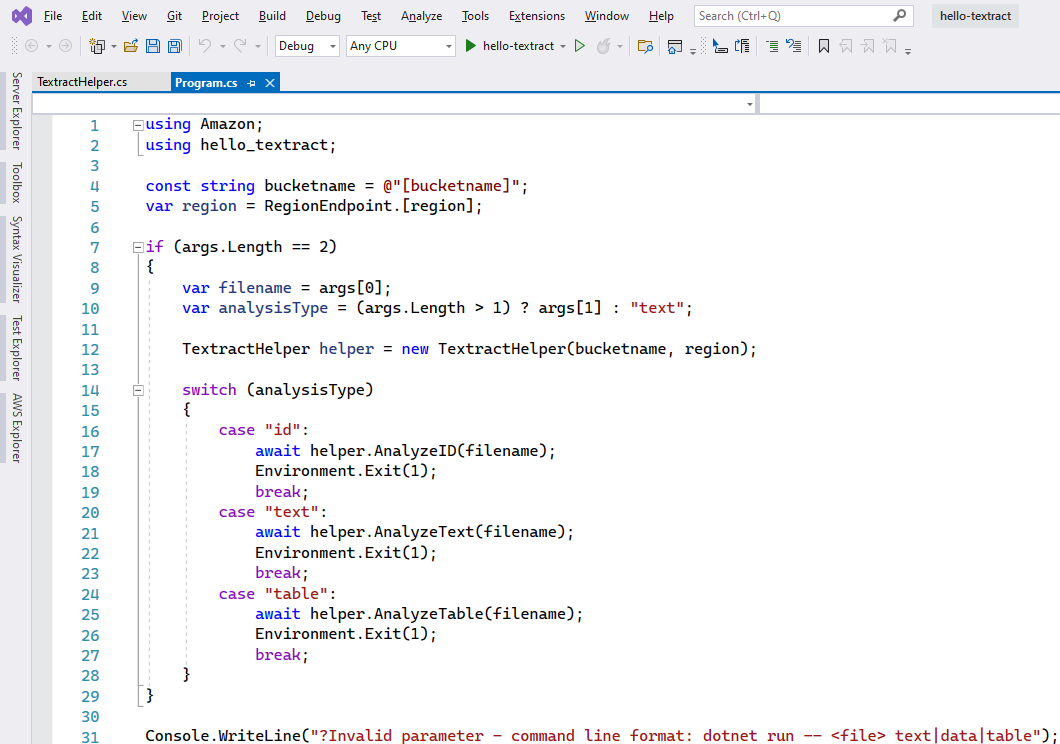Click Start Without Debugging outline play icon
The width and height of the screenshot is (1060, 744).
click(x=579, y=46)
